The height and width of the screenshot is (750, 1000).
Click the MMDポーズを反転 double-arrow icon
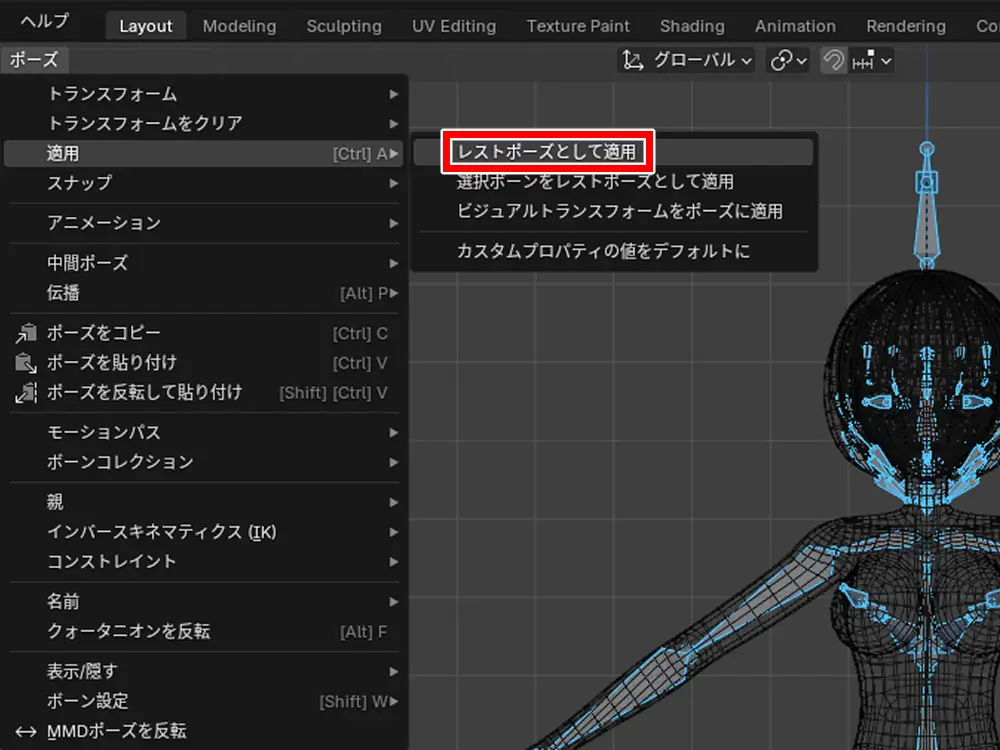tap(26, 732)
